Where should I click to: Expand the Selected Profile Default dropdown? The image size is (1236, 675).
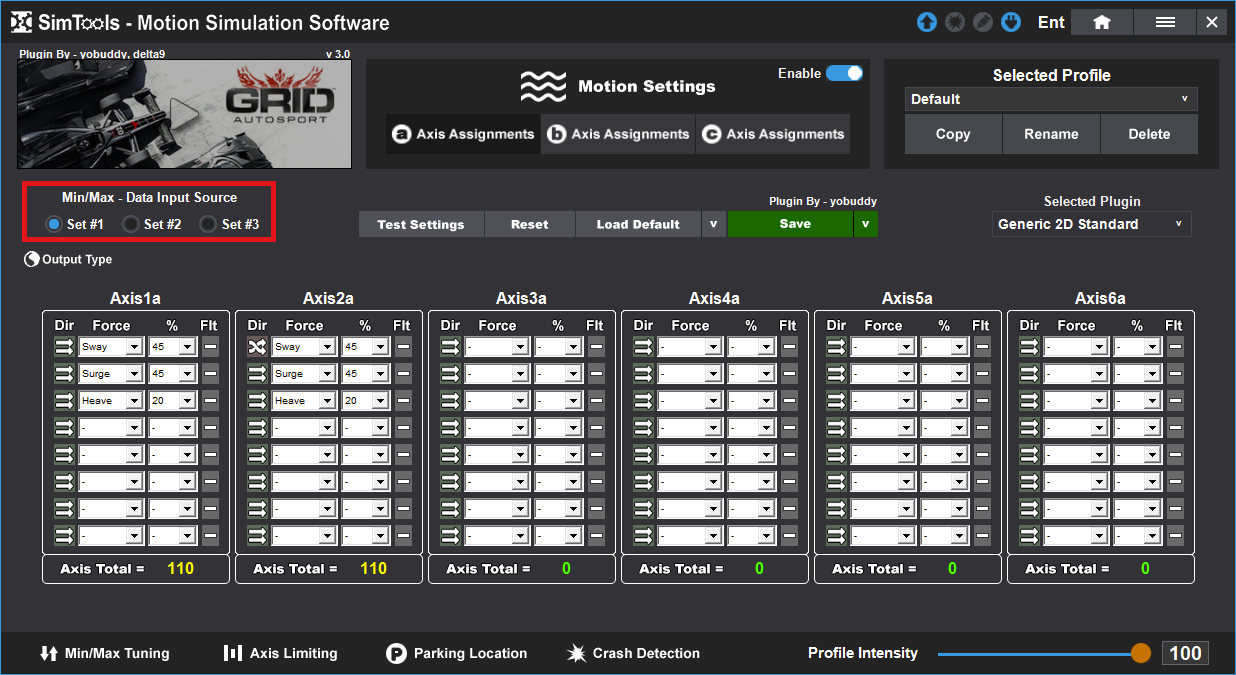1051,99
